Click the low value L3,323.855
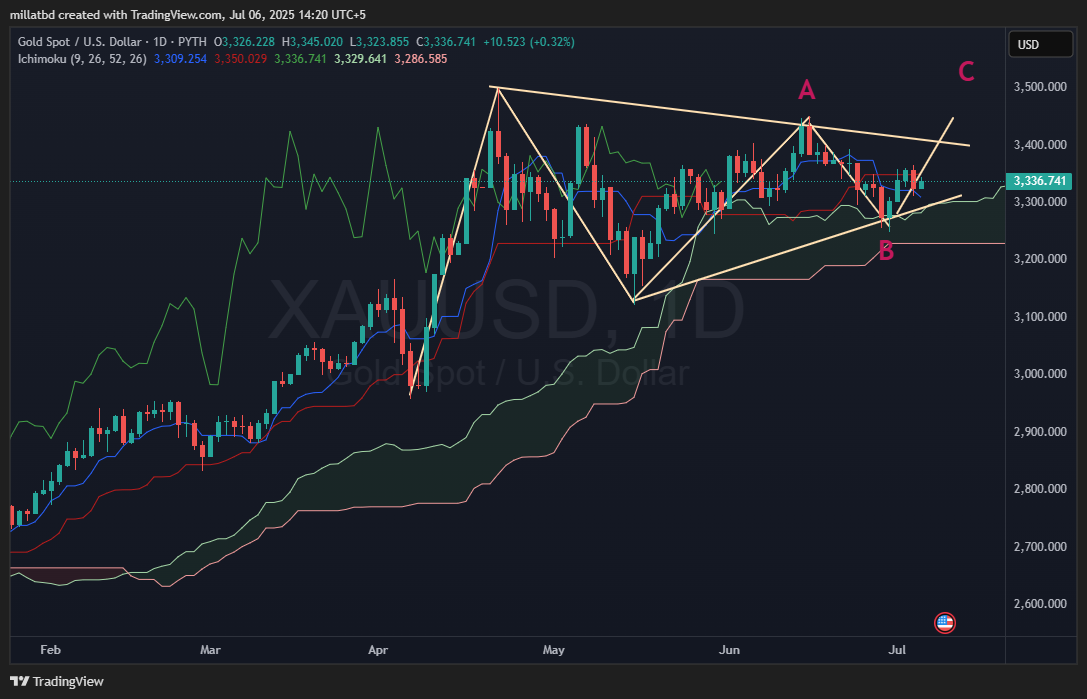Image resolution: width=1087 pixels, height=699 pixels. [x=379, y=42]
